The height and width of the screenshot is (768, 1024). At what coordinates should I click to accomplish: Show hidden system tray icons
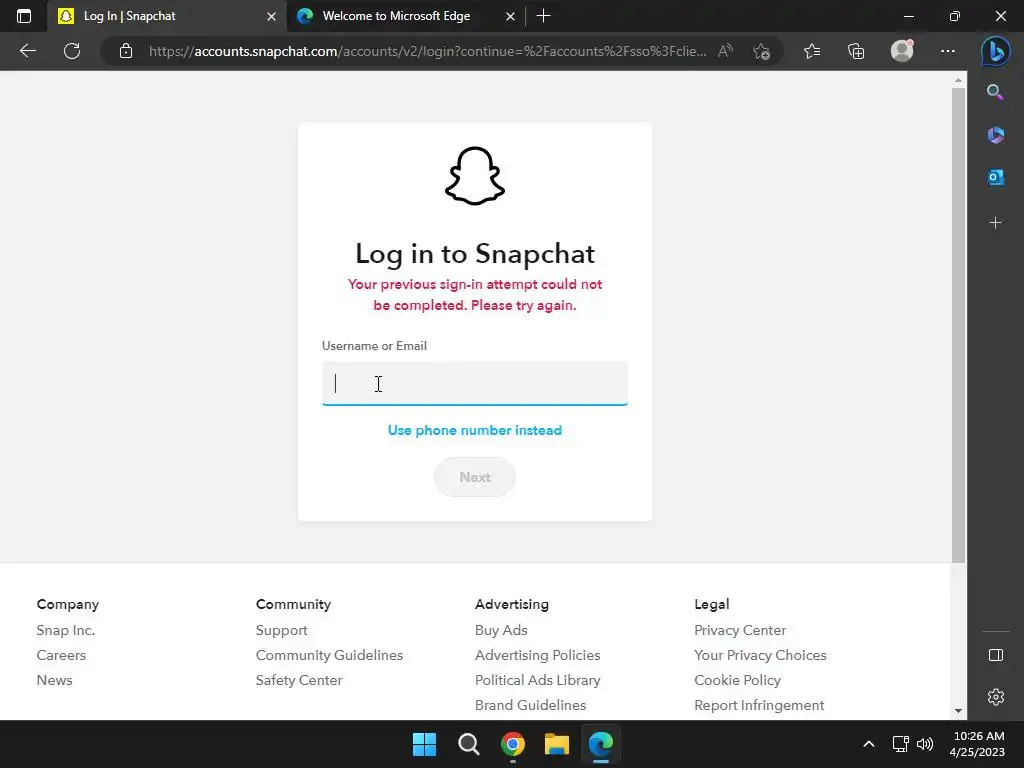pyautogui.click(x=869, y=744)
